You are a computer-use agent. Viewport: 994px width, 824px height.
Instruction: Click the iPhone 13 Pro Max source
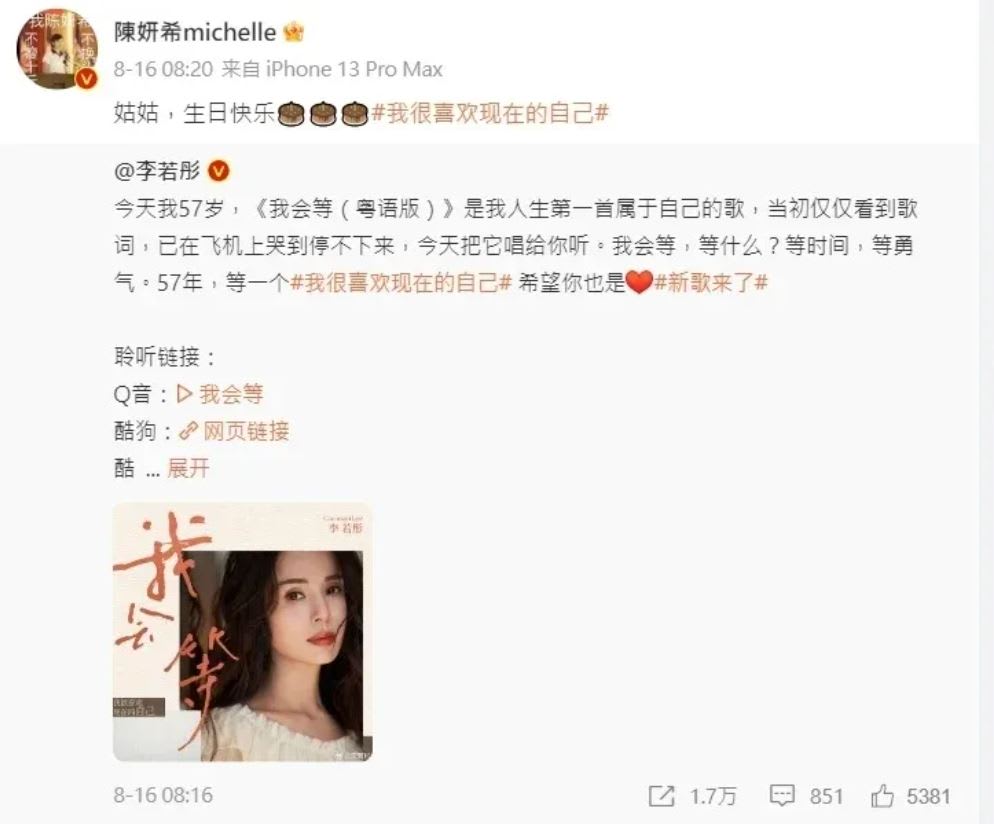(354, 69)
